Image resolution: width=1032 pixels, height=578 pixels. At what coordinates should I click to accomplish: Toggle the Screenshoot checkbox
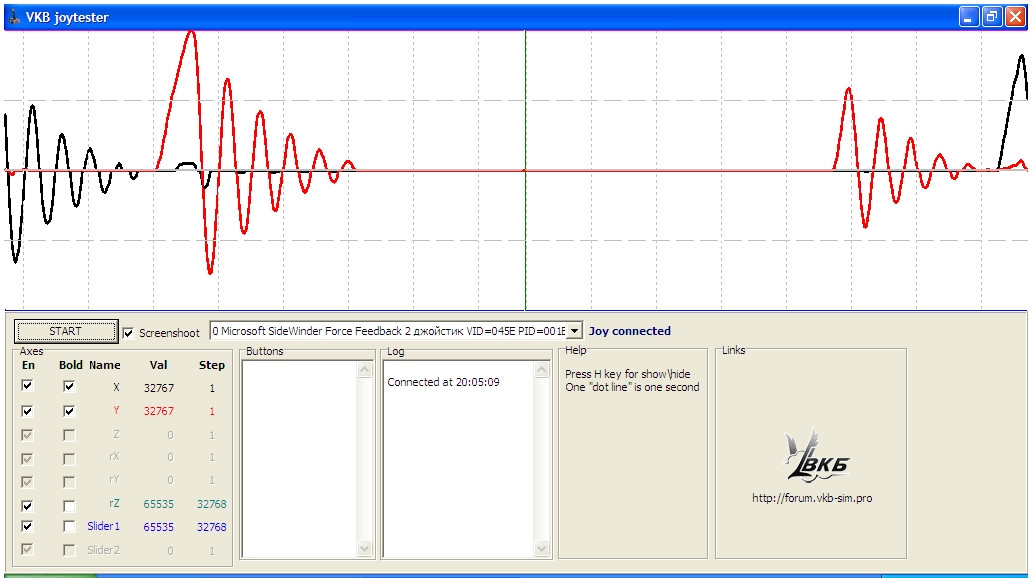coord(128,333)
